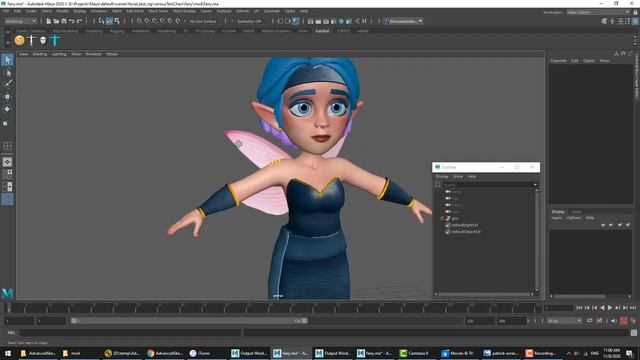Click the Snap to points magnet icon
The image size is (640, 360).
click(x=155, y=21)
